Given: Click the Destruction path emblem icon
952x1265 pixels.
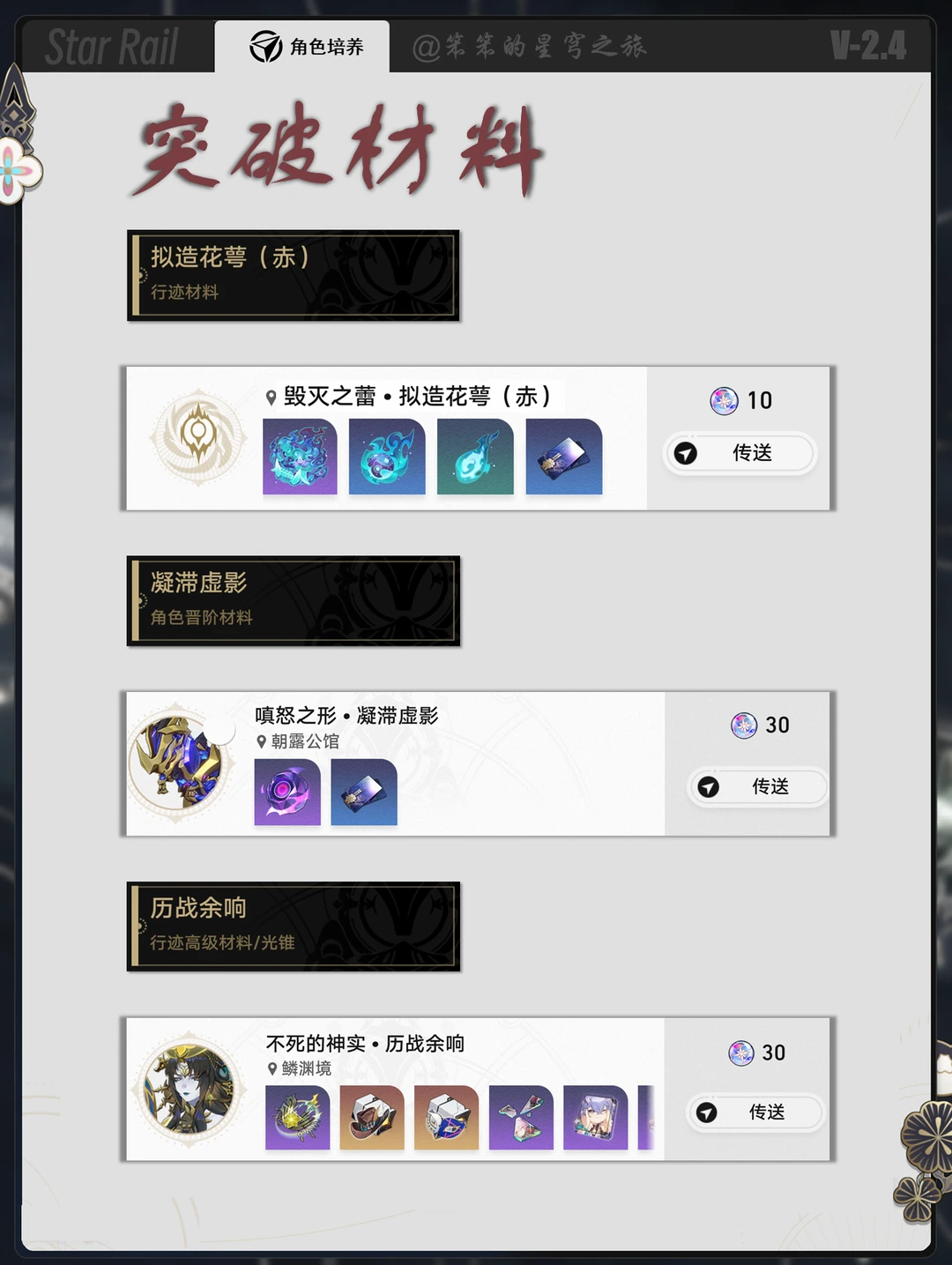Looking at the screenshot, I should pos(198,436).
